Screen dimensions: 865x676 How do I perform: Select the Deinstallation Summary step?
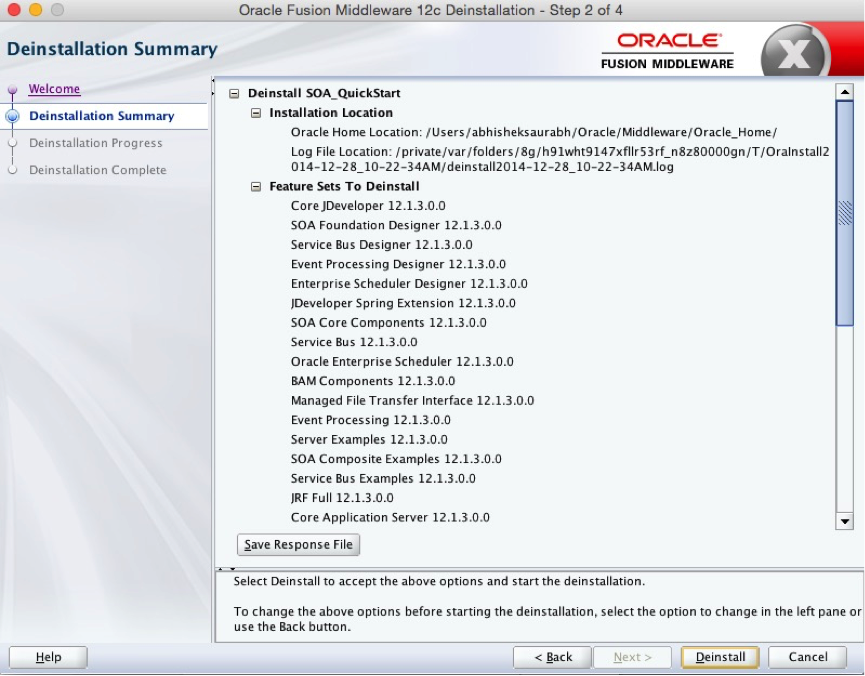tap(102, 116)
